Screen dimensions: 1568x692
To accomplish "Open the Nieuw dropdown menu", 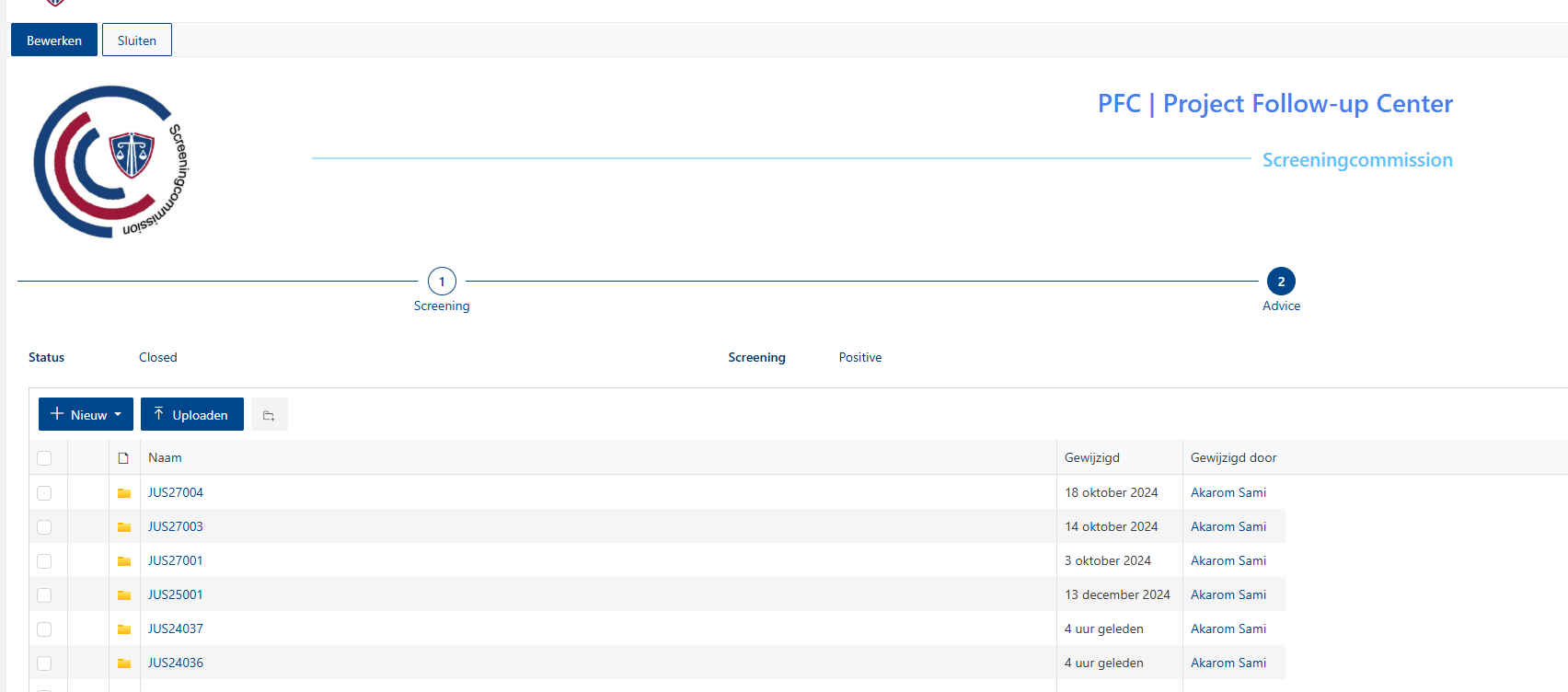I will [86, 415].
